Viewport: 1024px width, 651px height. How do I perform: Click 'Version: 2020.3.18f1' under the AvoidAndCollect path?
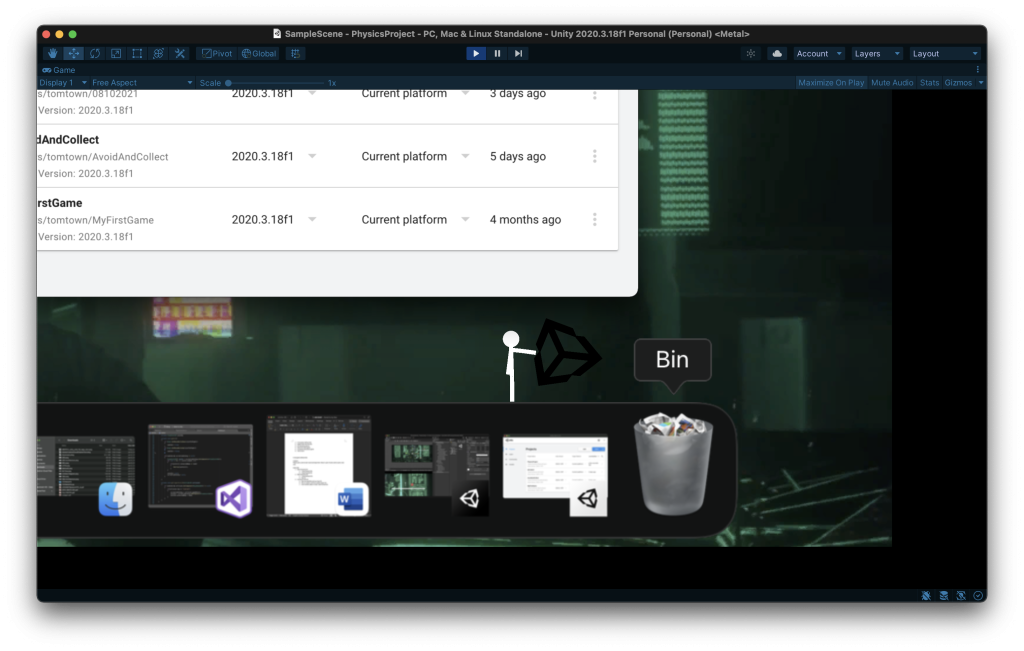click(86, 174)
